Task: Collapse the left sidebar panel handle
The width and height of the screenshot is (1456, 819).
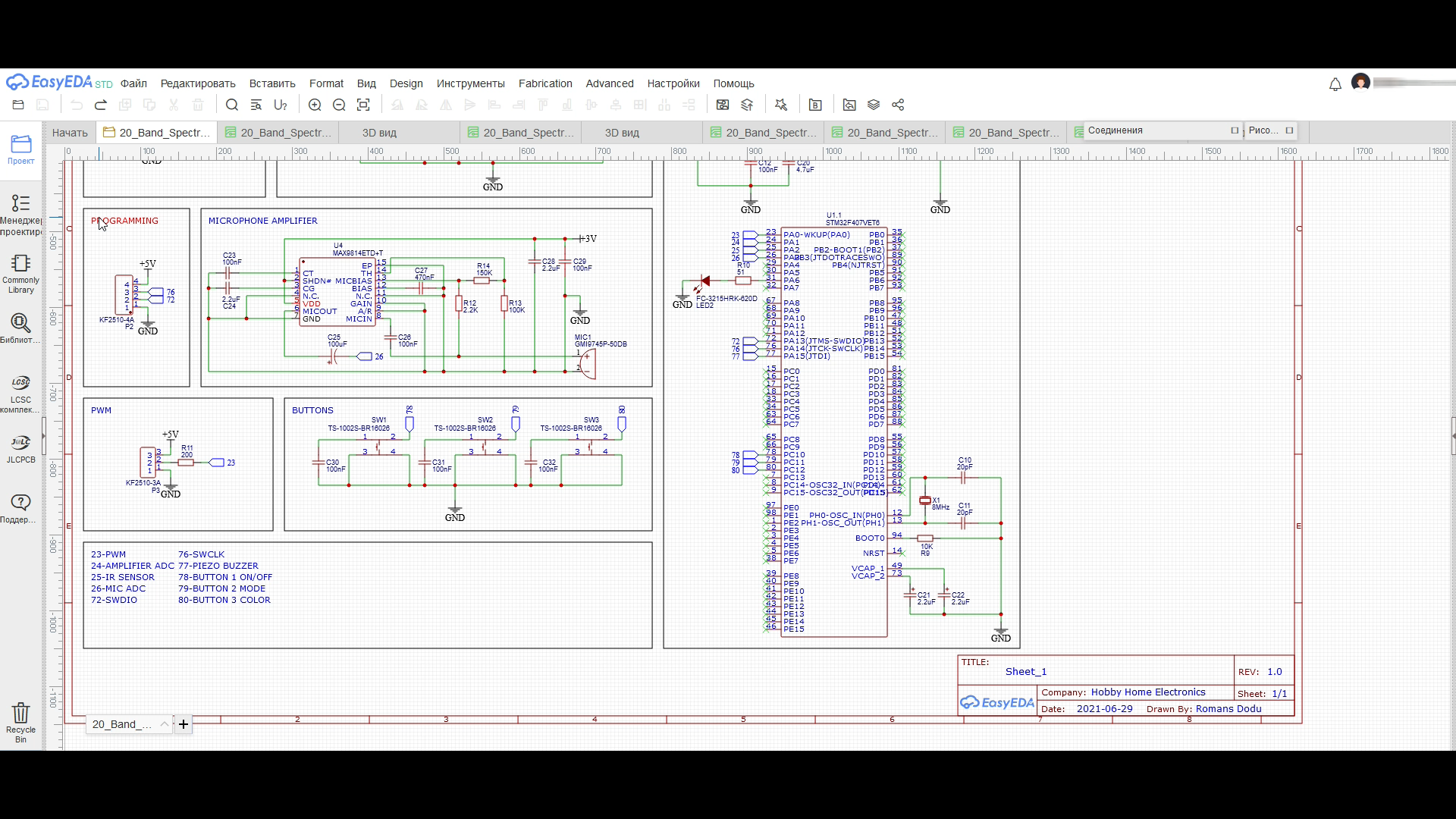Action: [44, 436]
